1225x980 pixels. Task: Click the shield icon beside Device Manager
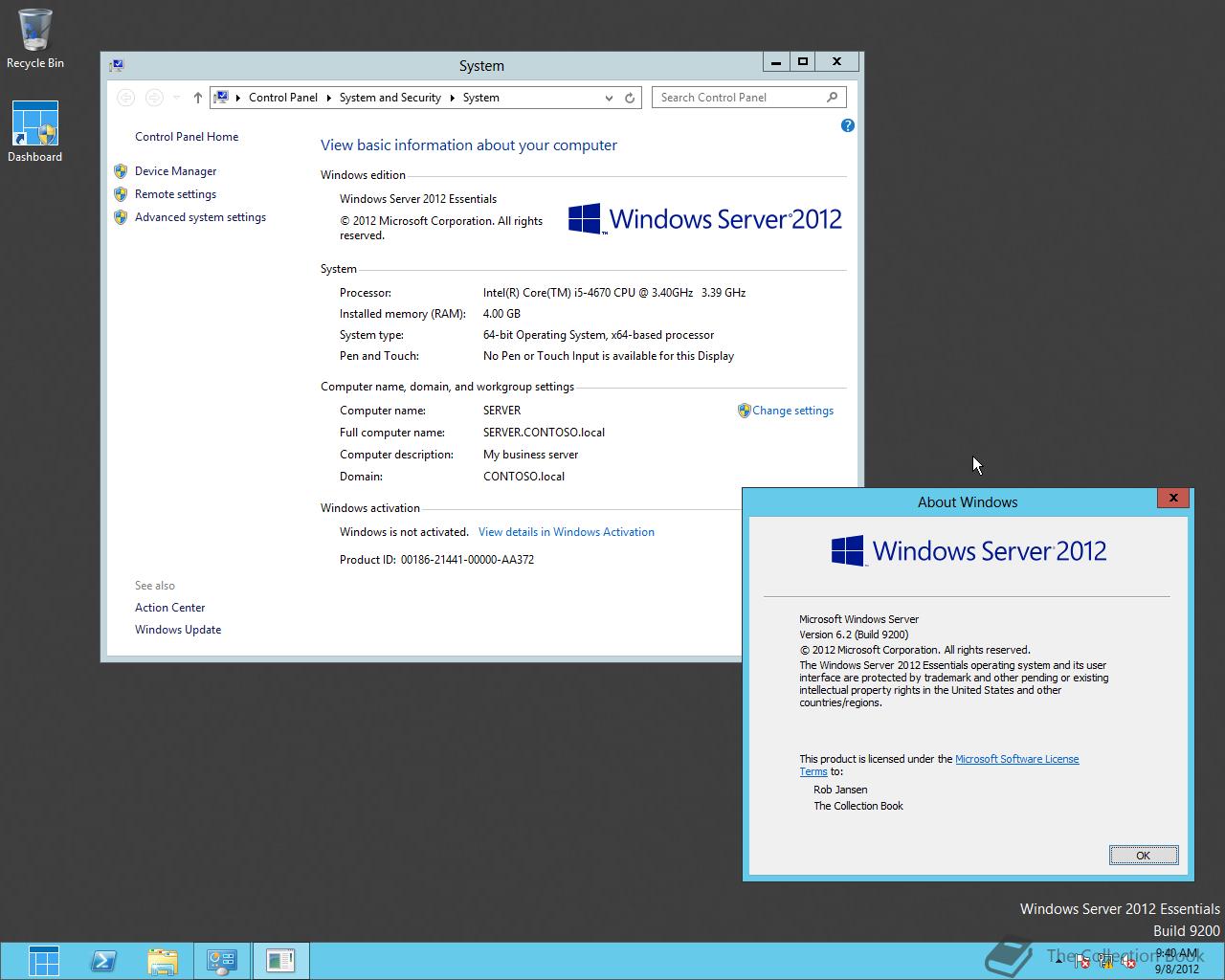coord(121,171)
